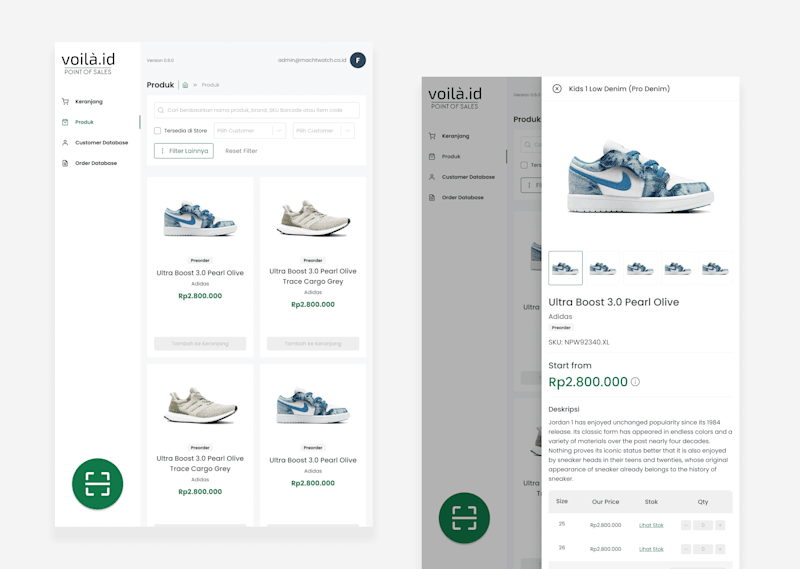This screenshot has height=569, width=800.
Task: Select Produk in left window sidebar
Action: point(84,122)
